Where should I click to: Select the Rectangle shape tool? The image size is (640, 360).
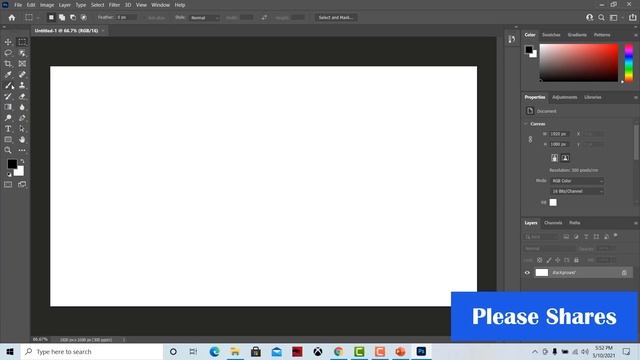pos(8,140)
